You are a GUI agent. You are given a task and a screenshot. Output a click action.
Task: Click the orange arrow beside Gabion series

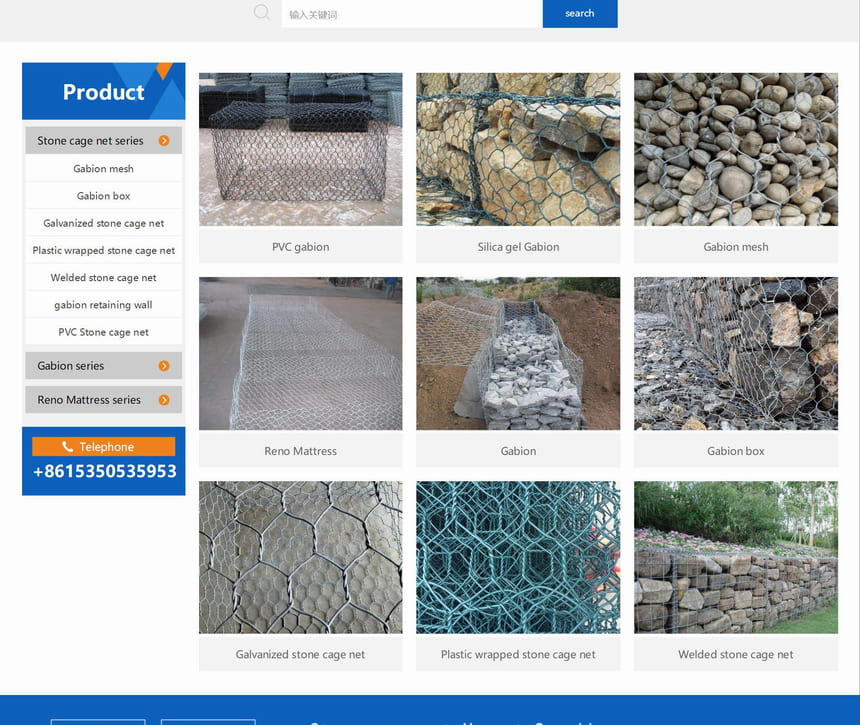coord(164,366)
